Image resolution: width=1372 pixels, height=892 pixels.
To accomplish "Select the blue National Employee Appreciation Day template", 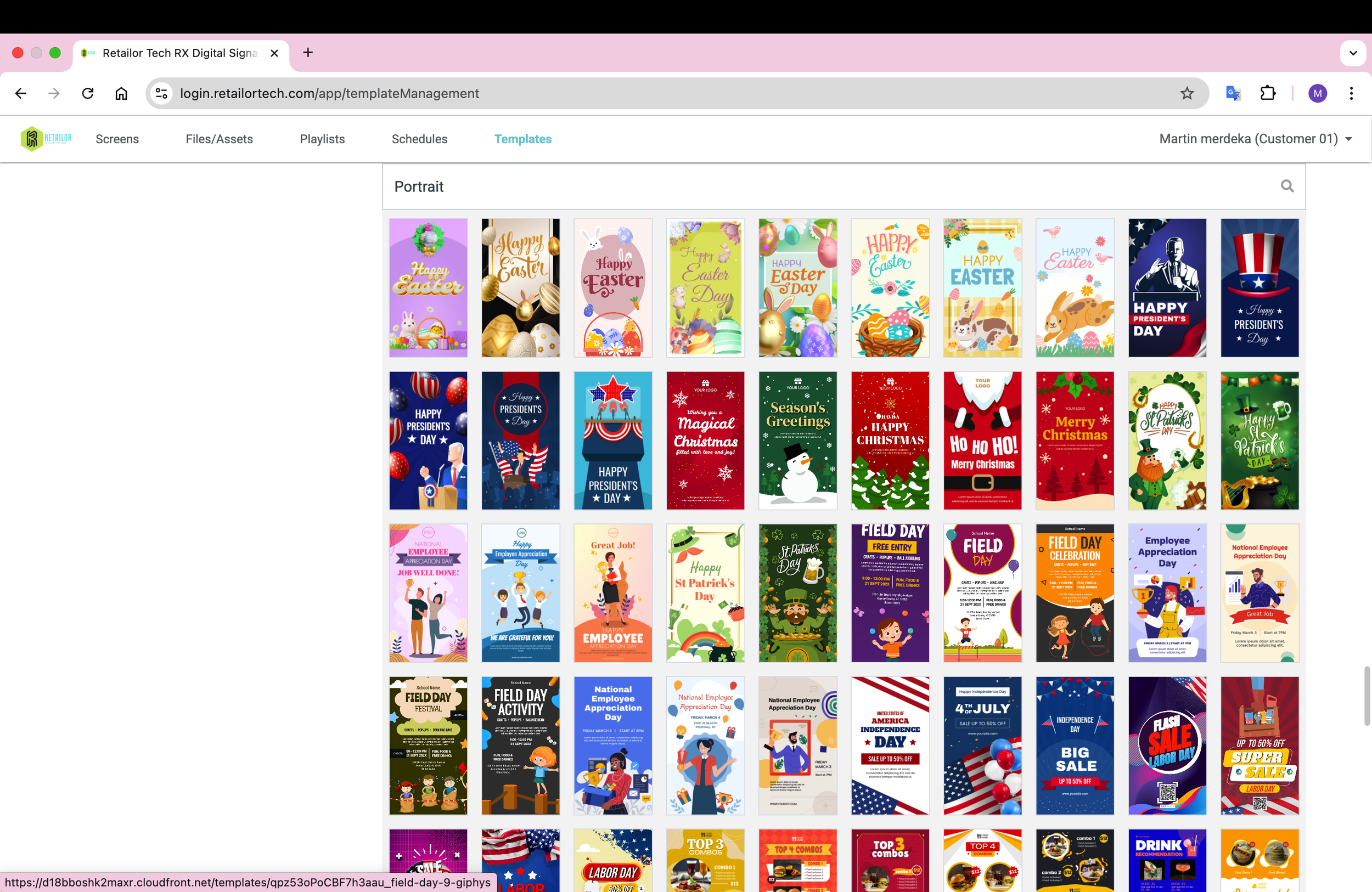I will coord(613,746).
